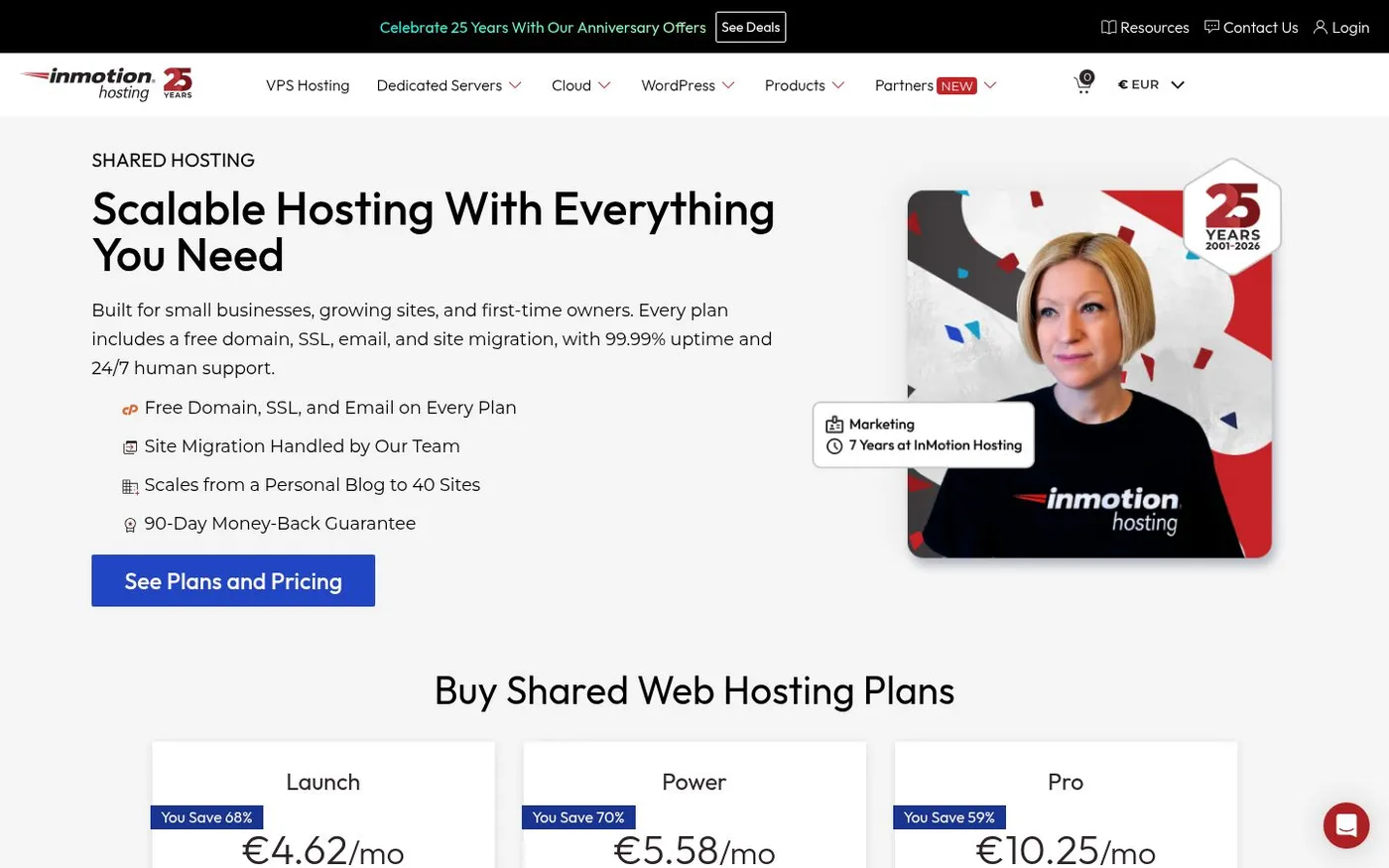
Task: Open the Login link
Action: (x=1350, y=27)
